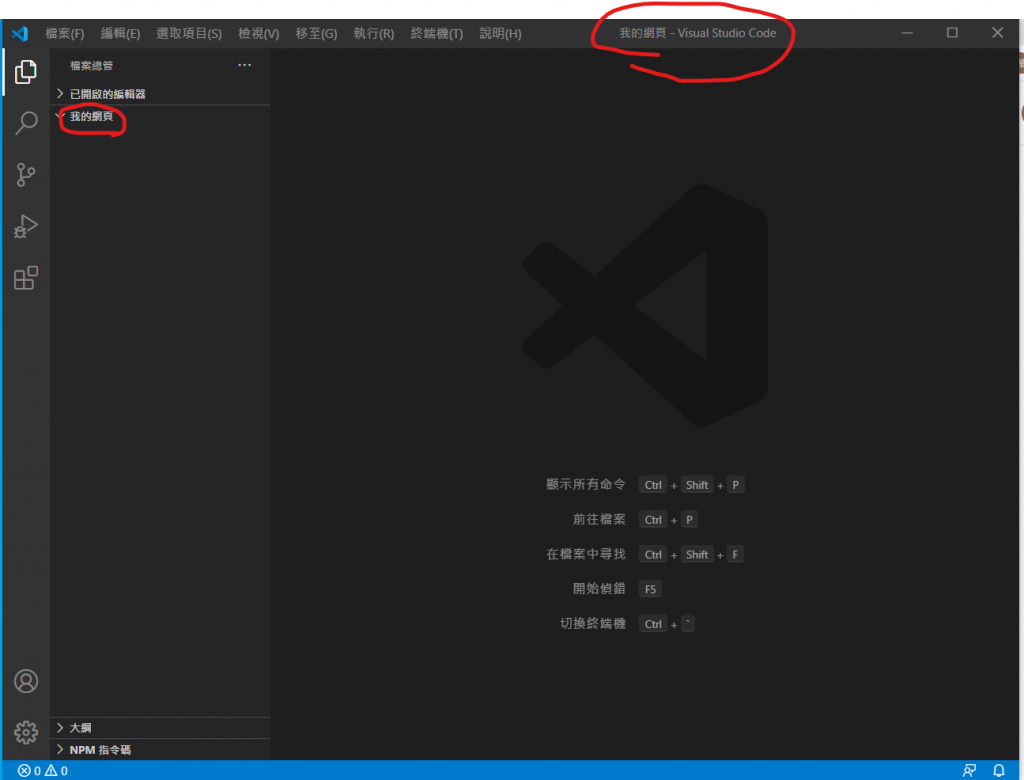Open the Explorer view in activity bar
This screenshot has width=1024, height=780.
(25, 72)
